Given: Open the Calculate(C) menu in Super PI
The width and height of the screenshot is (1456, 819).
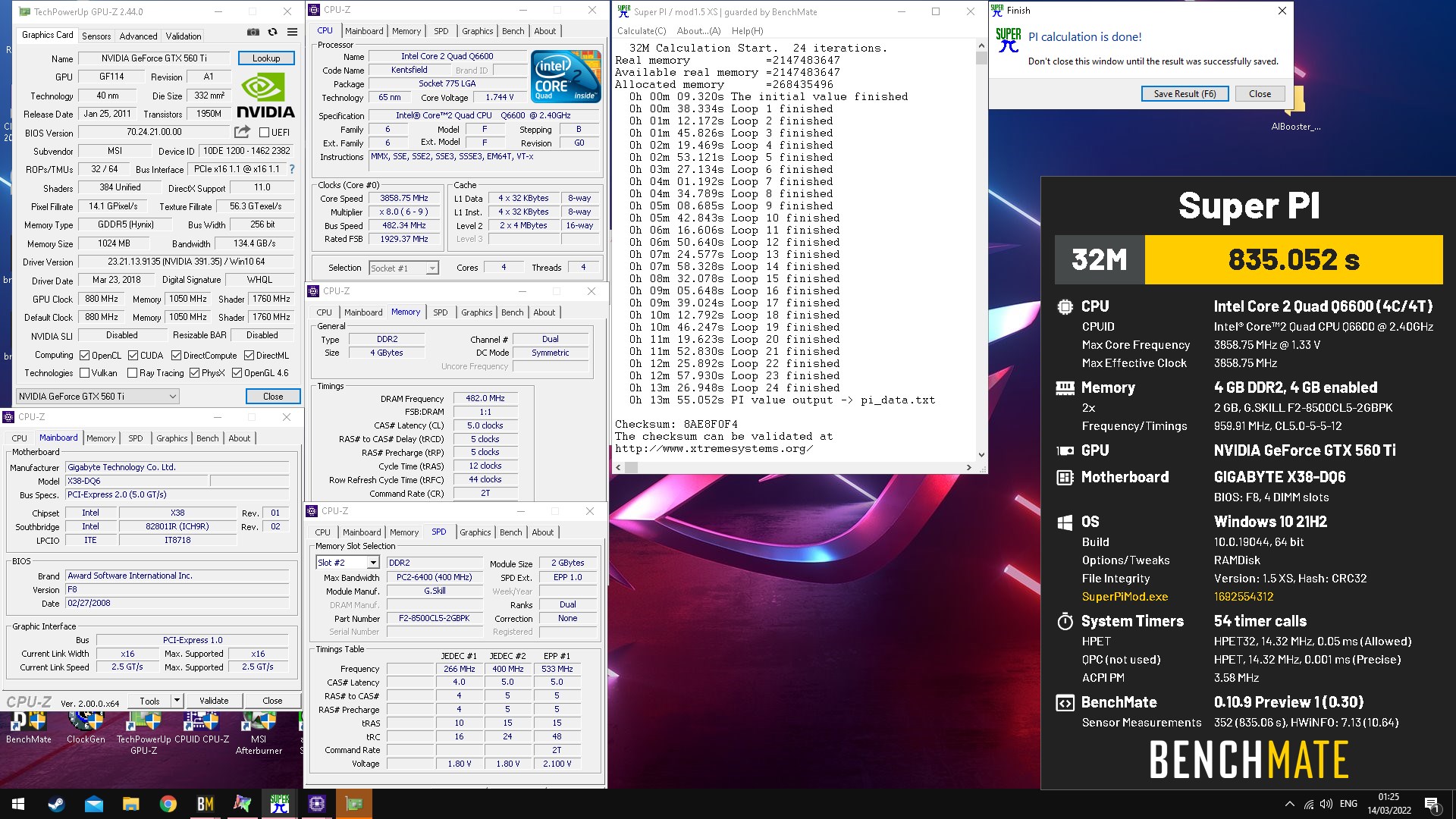Looking at the screenshot, I should 642,31.
